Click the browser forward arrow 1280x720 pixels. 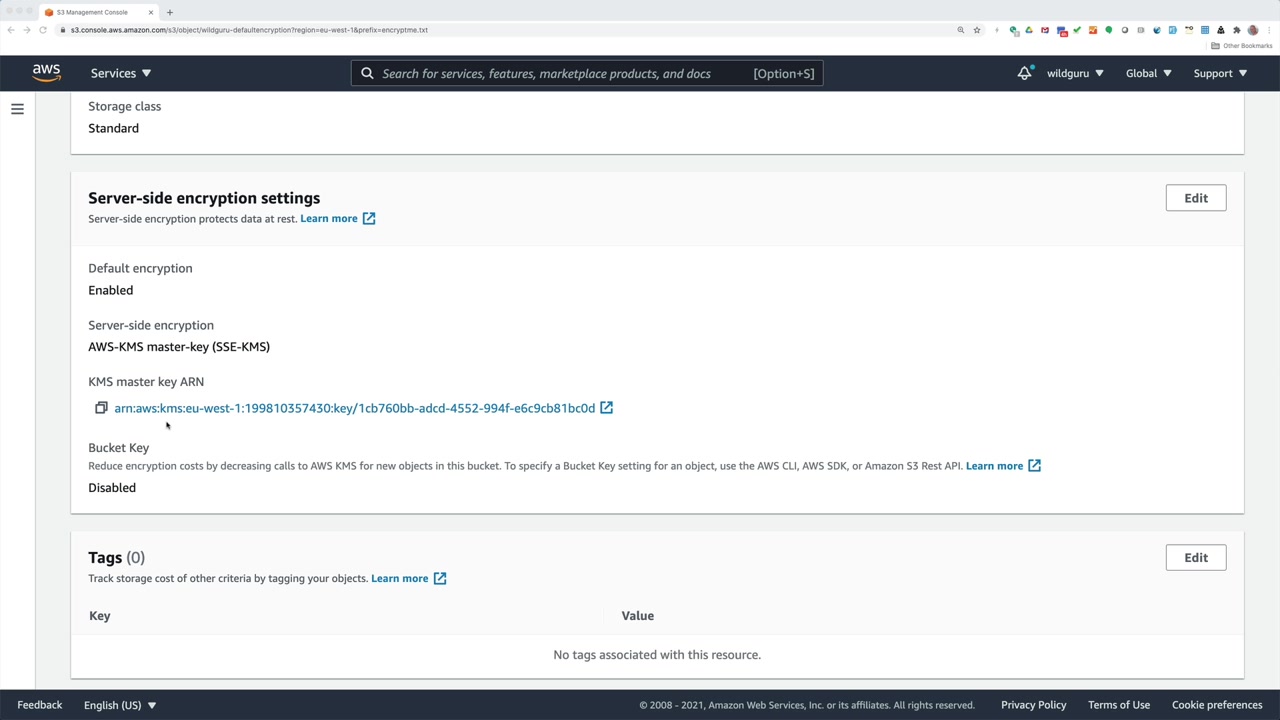pos(27,30)
